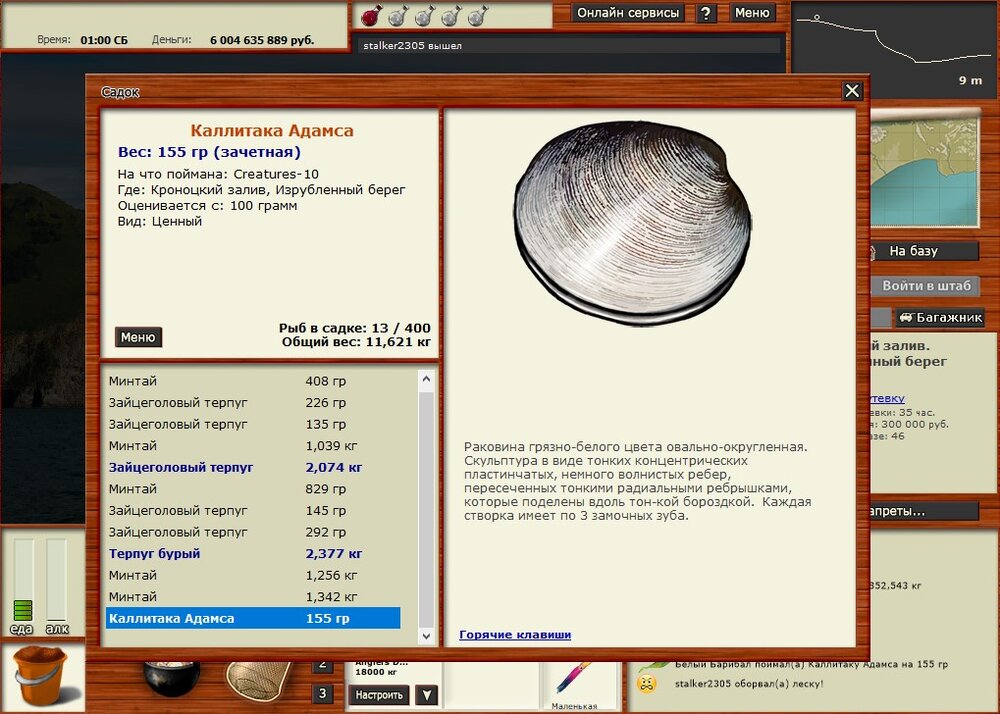
Task: Click the red potion flask icon
Action: pyautogui.click(x=369, y=15)
